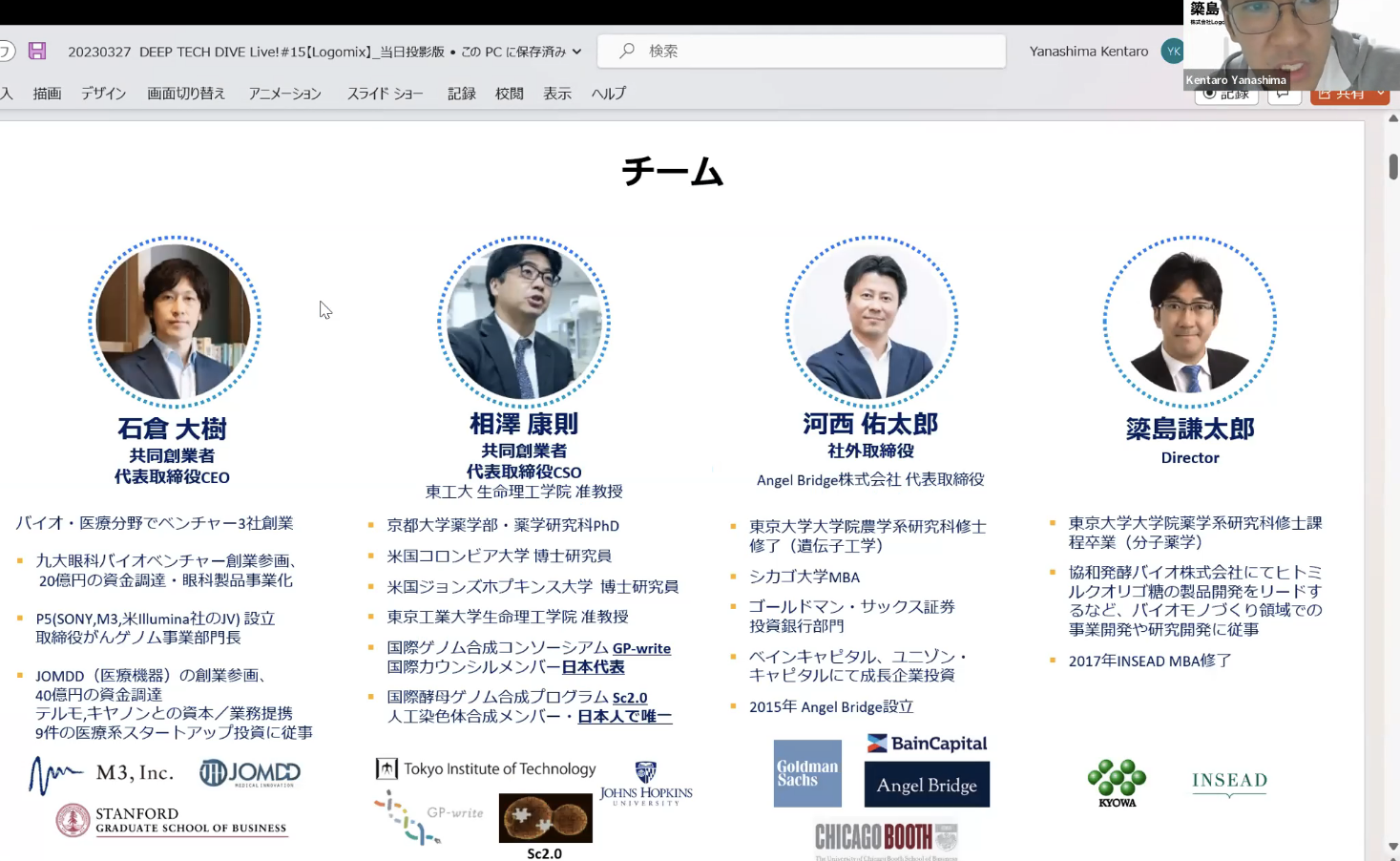This screenshot has height=861, width=1400.
Task: Click the Save floppy disk icon
Action: coord(36,51)
